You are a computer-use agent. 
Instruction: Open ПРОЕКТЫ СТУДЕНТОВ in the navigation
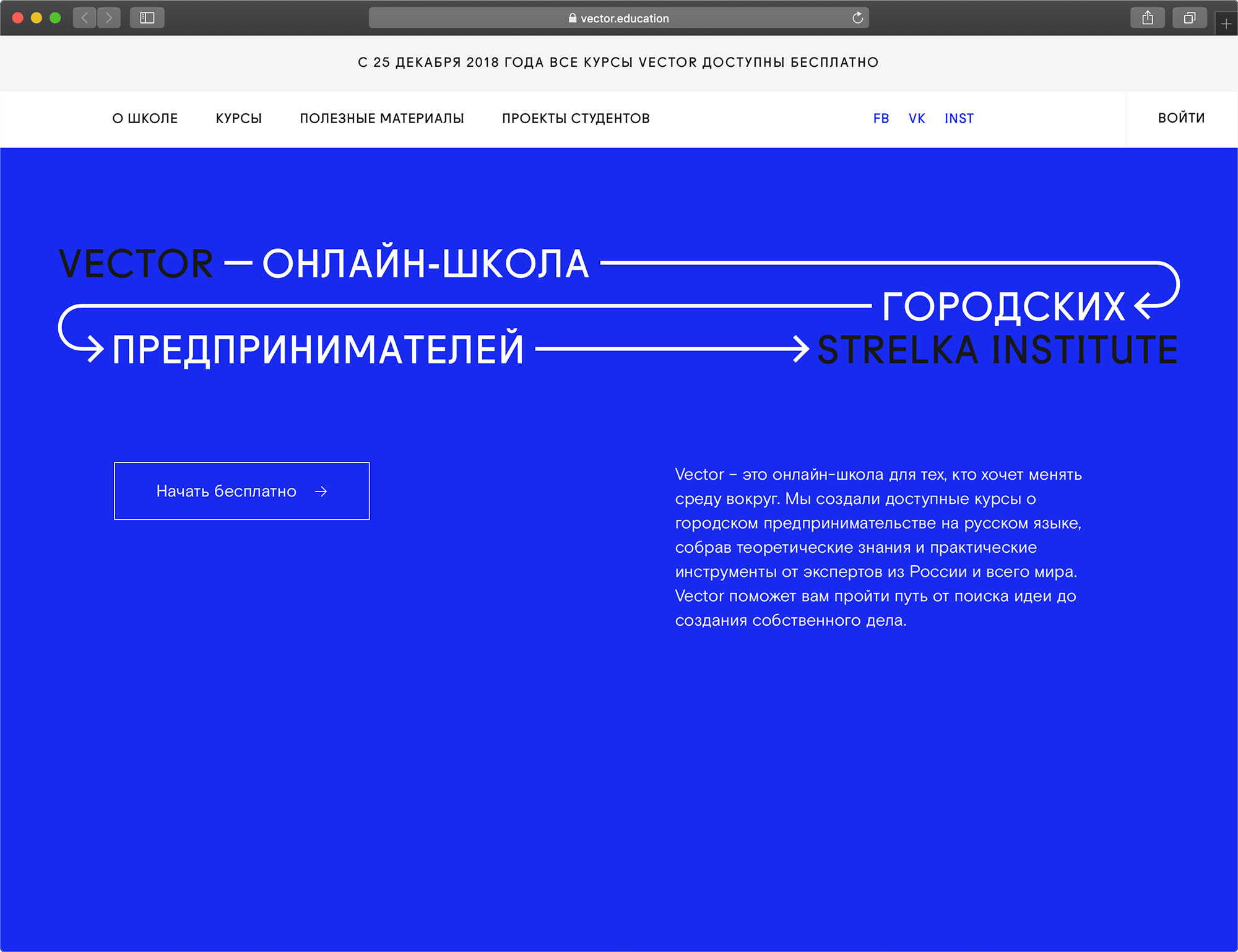point(576,118)
